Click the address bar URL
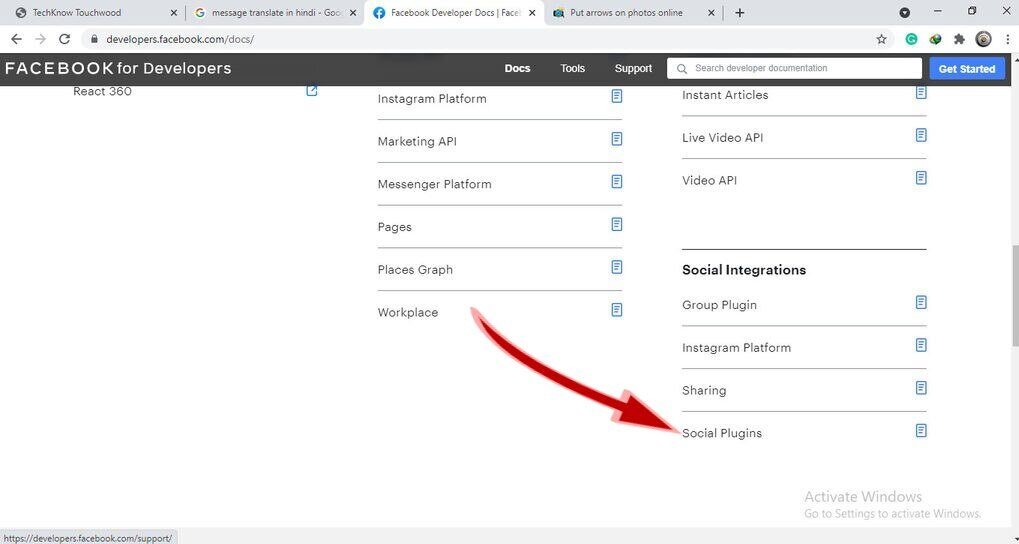 [x=180, y=39]
